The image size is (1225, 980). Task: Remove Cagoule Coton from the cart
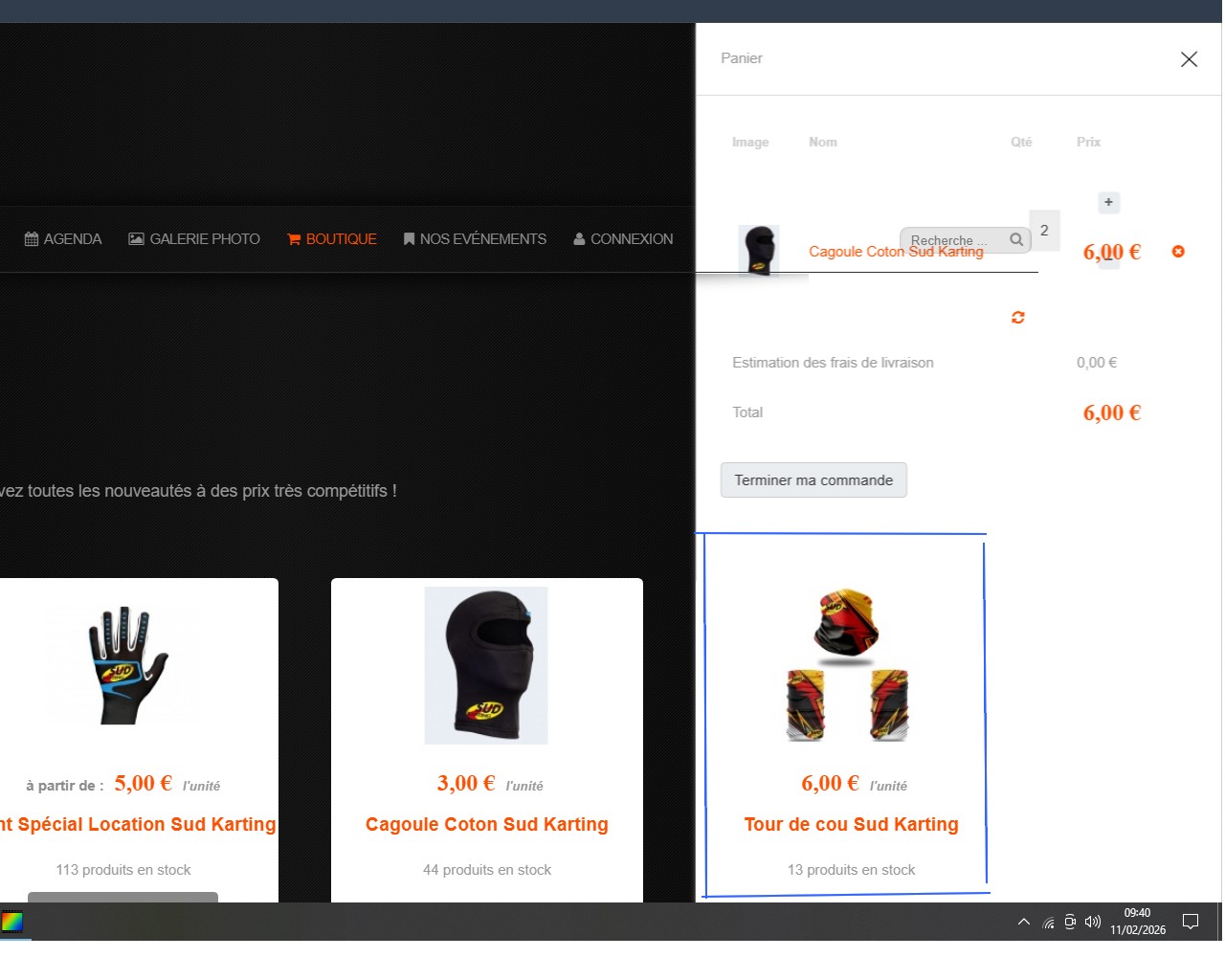[1178, 252]
